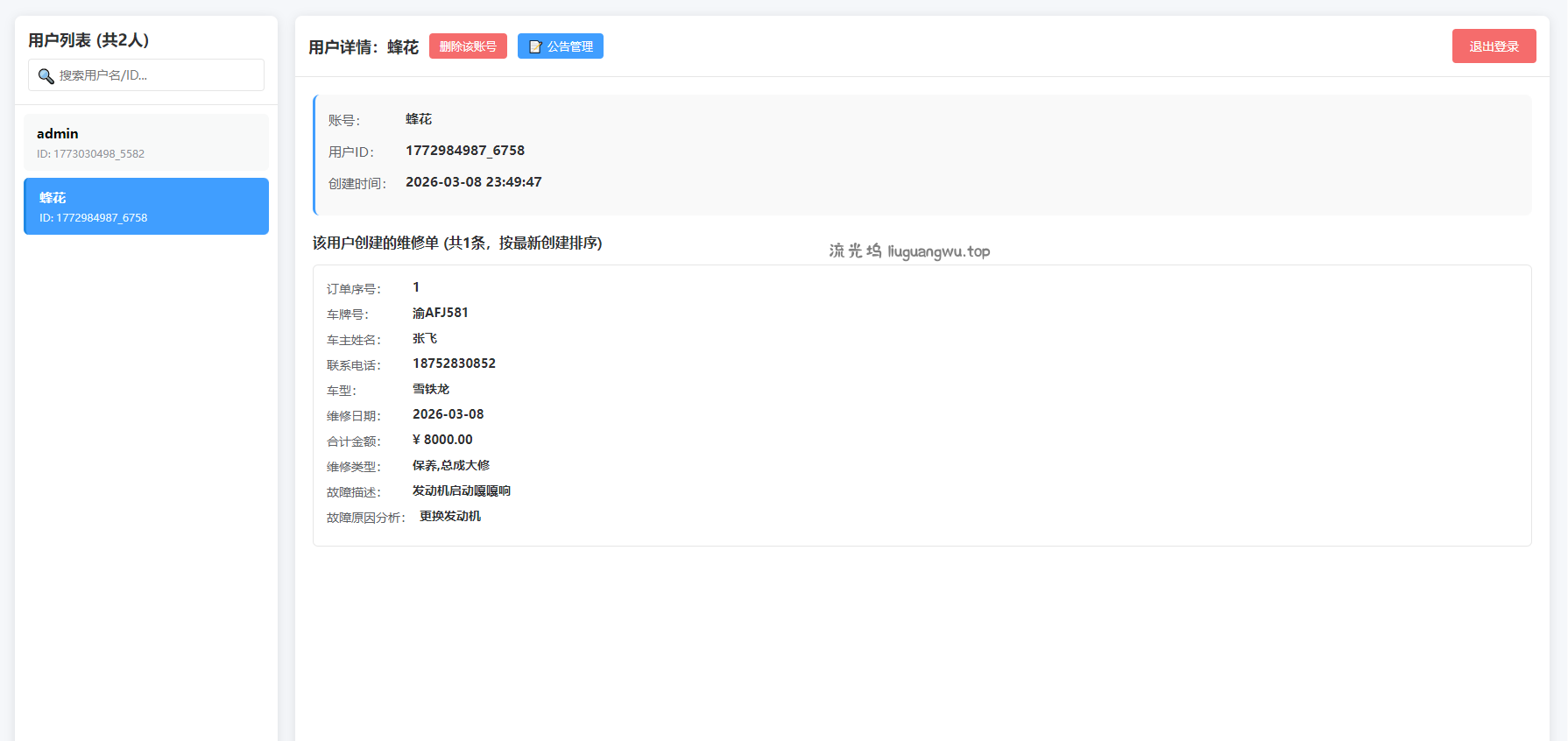The width and height of the screenshot is (1568, 741).
Task: Click the notepad icon on 公告管理 button
Action: click(x=535, y=46)
